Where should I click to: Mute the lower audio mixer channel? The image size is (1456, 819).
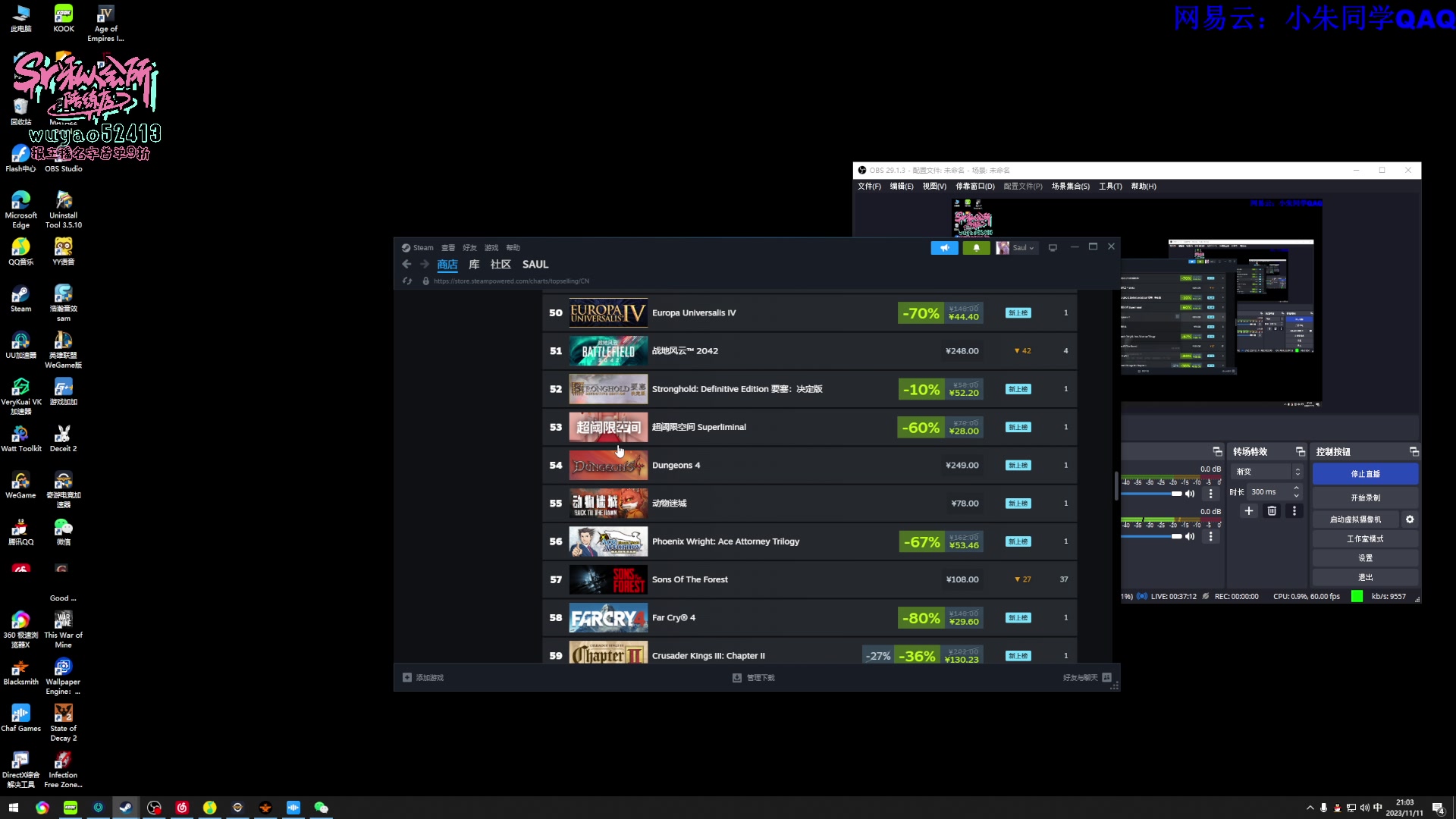click(x=1190, y=536)
